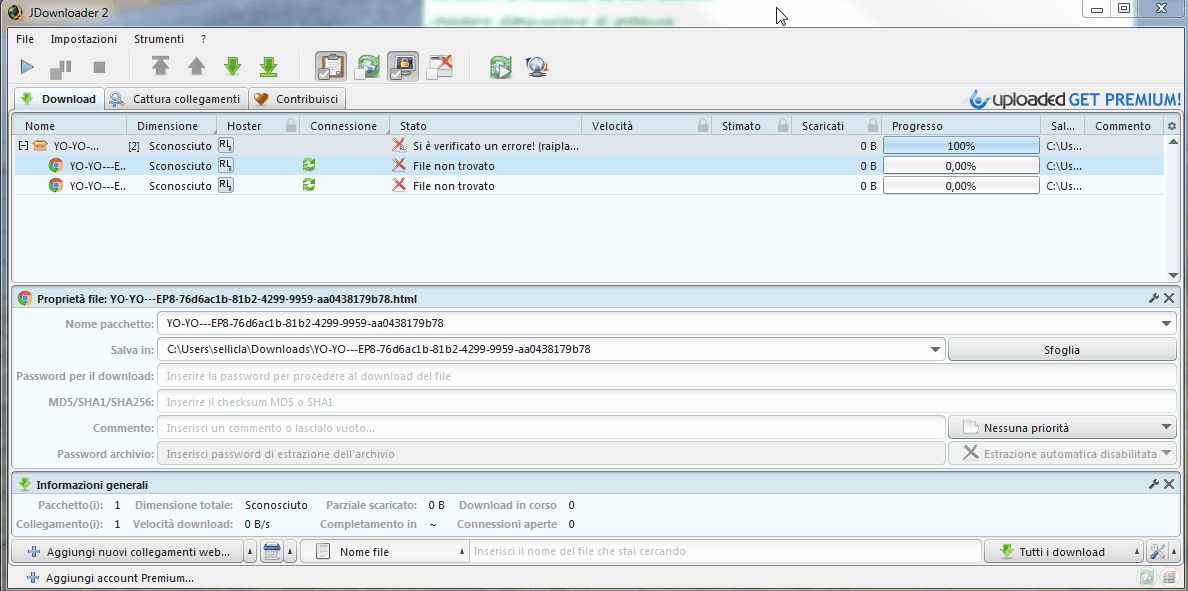Open the Contribuisci tab
Viewport: 1188px width, 591px height.
298,98
